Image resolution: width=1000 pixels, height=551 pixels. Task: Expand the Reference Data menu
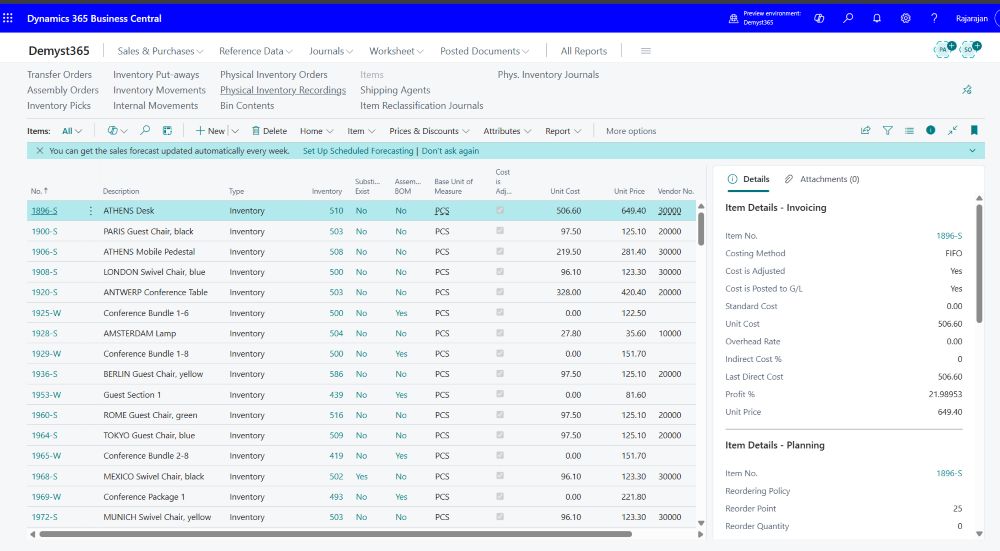tap(256, 51)
